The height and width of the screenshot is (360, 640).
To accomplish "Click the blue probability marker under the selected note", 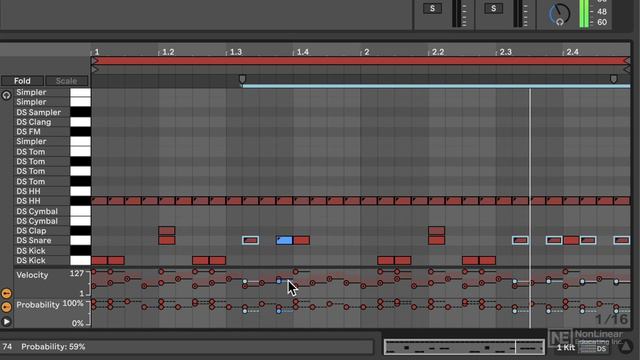I will click(x=279, y=311).
